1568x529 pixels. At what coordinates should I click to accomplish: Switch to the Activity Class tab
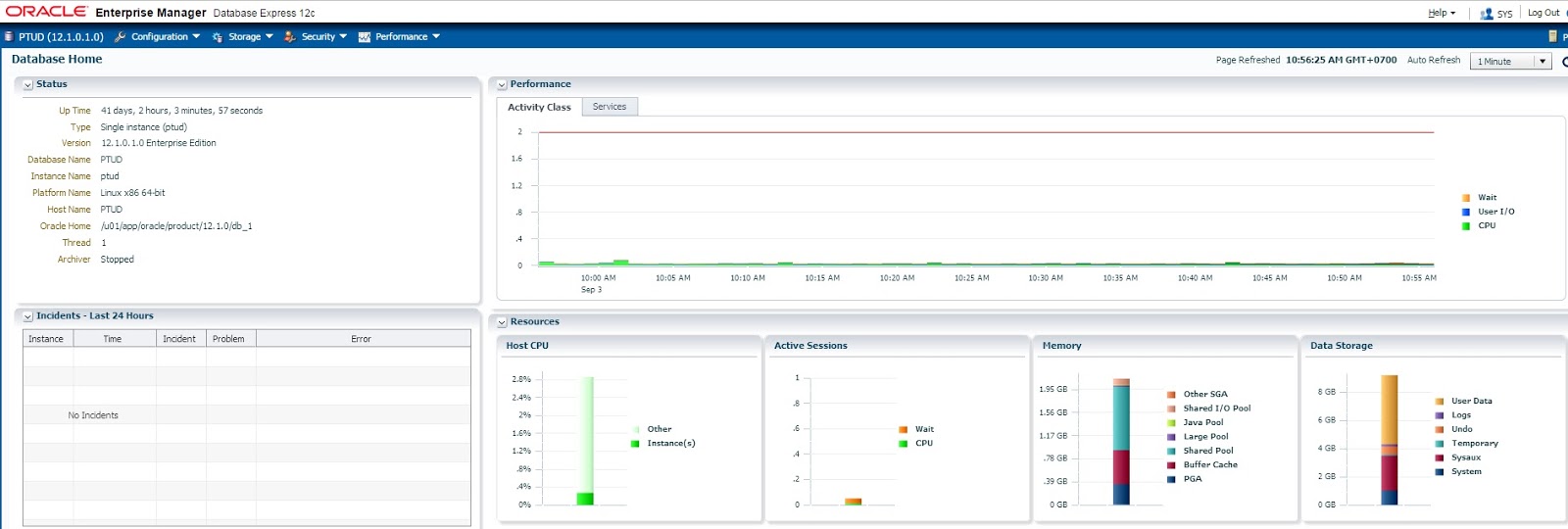pyautogui.click(x=539, y=107)
